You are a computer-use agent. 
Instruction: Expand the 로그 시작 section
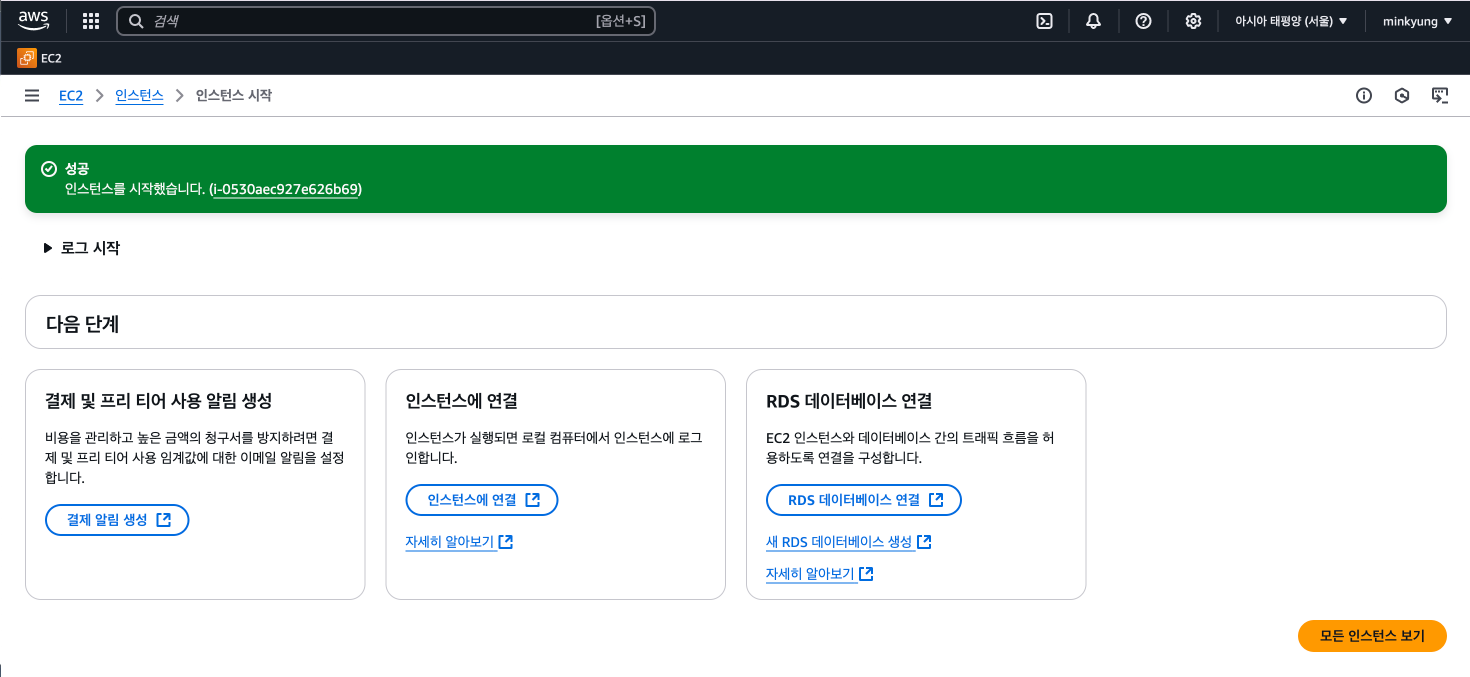[x=82, y=248]
